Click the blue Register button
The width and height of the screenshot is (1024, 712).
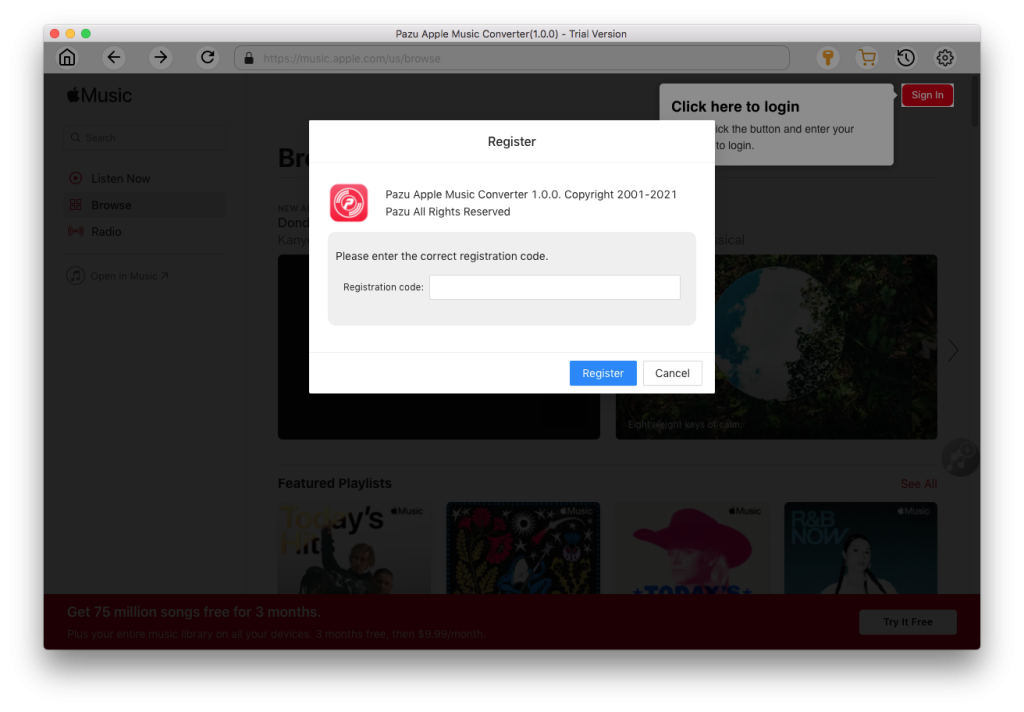point(603,373)
